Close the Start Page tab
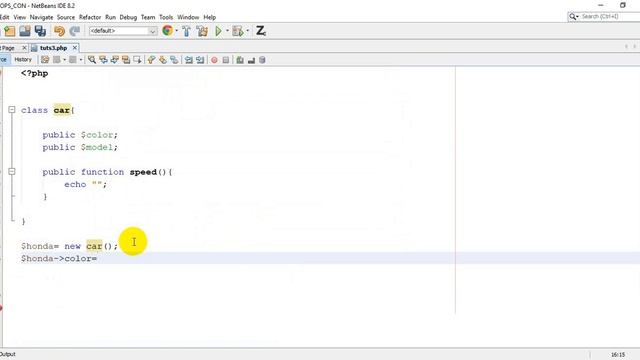640x360 pixels. [x=24, y=48]
